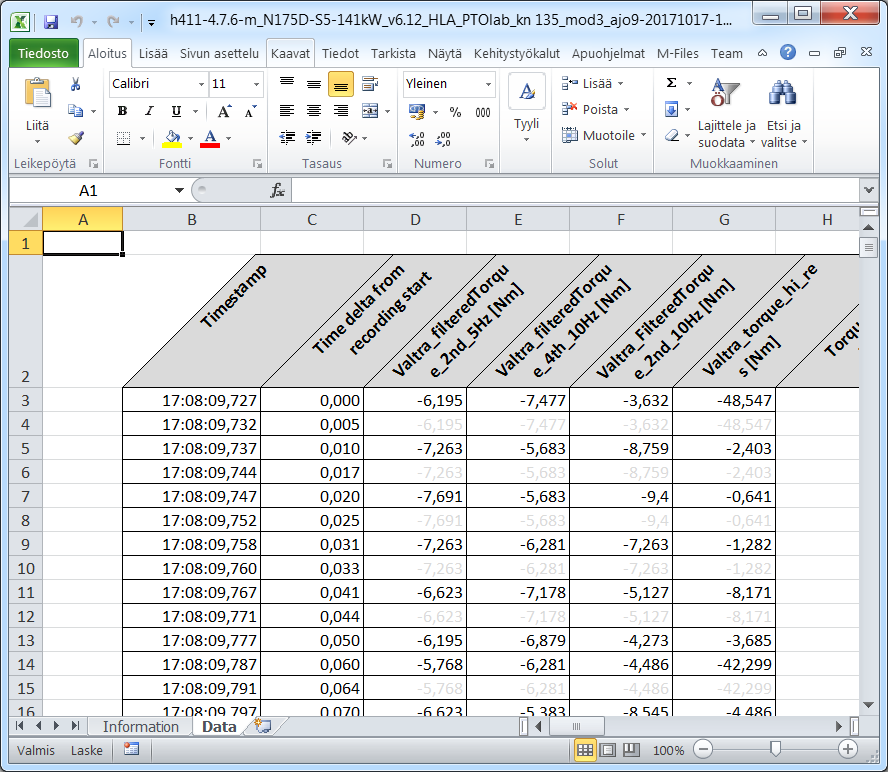The width and height of the screenshot is (888, 772).
Task: Click the merge and center cells icon
Action: (x=370, y=111)
